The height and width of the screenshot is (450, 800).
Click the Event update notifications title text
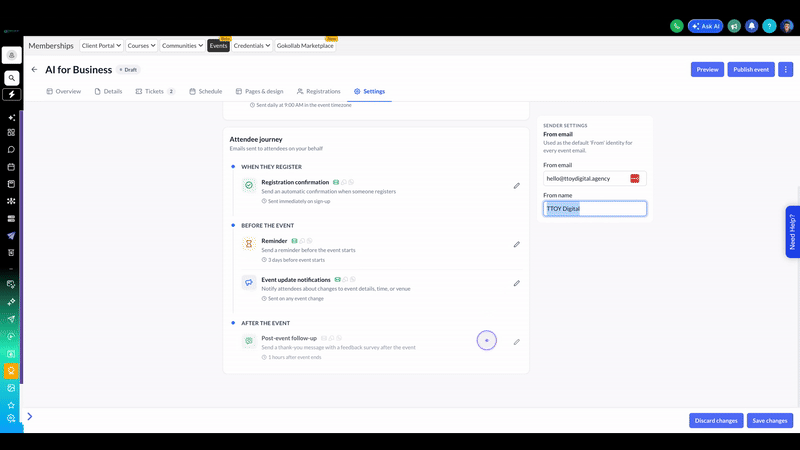296,280
